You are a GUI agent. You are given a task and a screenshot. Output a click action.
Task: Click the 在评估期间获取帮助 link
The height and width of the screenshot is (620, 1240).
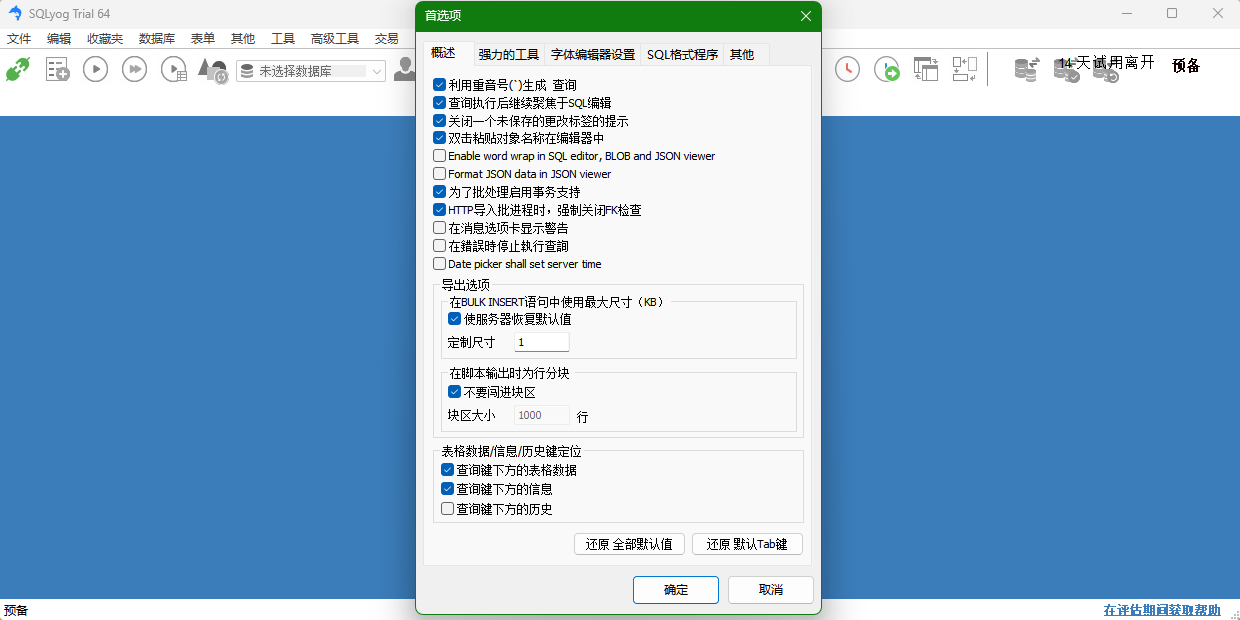pyautogui.click(x=1161, y=610)
